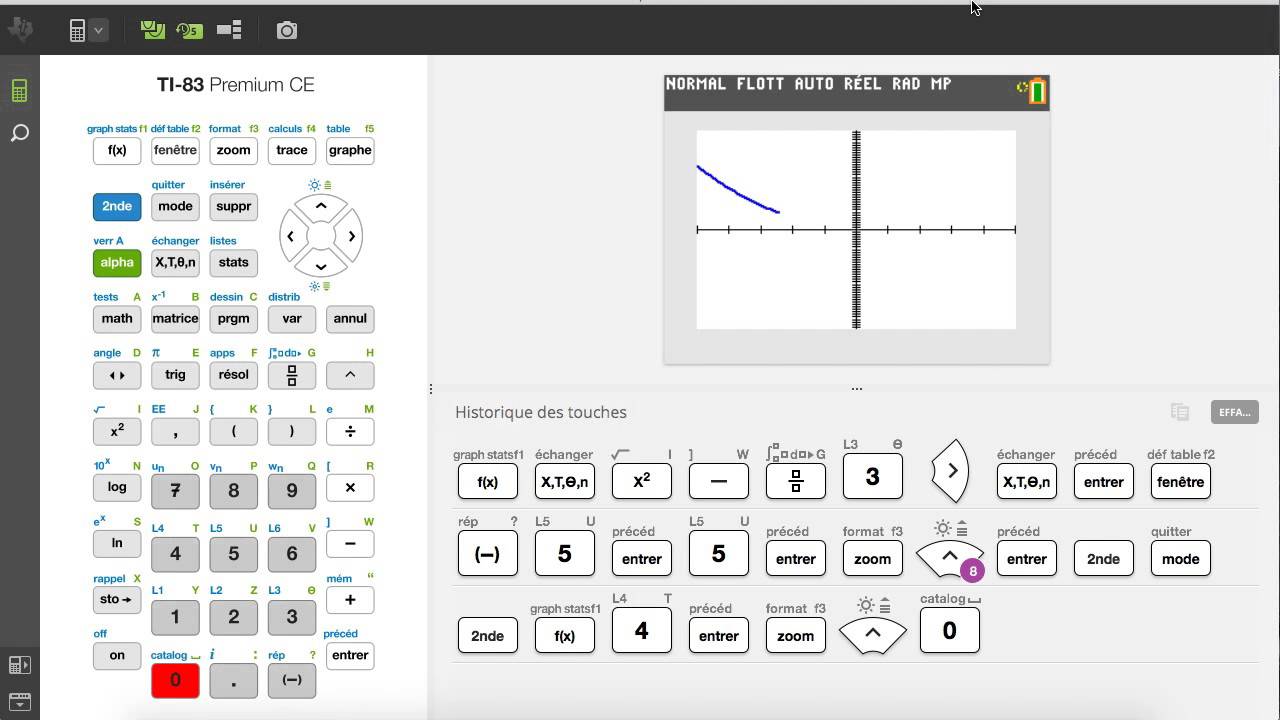The width and height of the screenshot is (1280, 720).
Task: Click the number 4 key in history
Action: pos(642,631)
